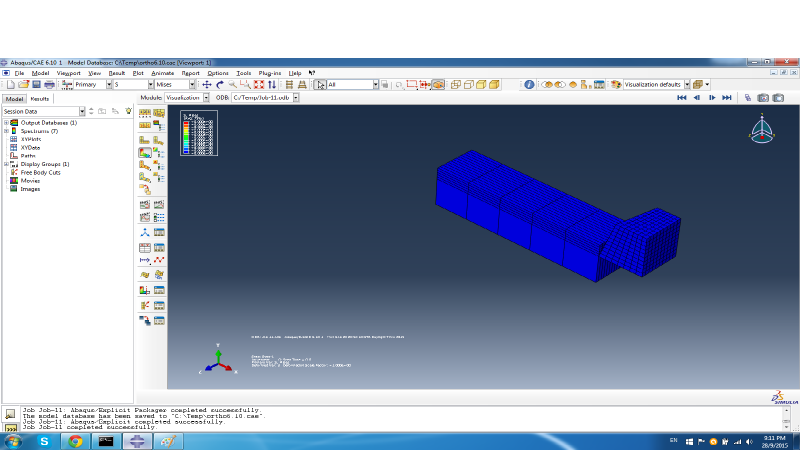This screenshot has width=800, height=450.
Task: Expand the Spectrums tree node
Action: [6, 131]
